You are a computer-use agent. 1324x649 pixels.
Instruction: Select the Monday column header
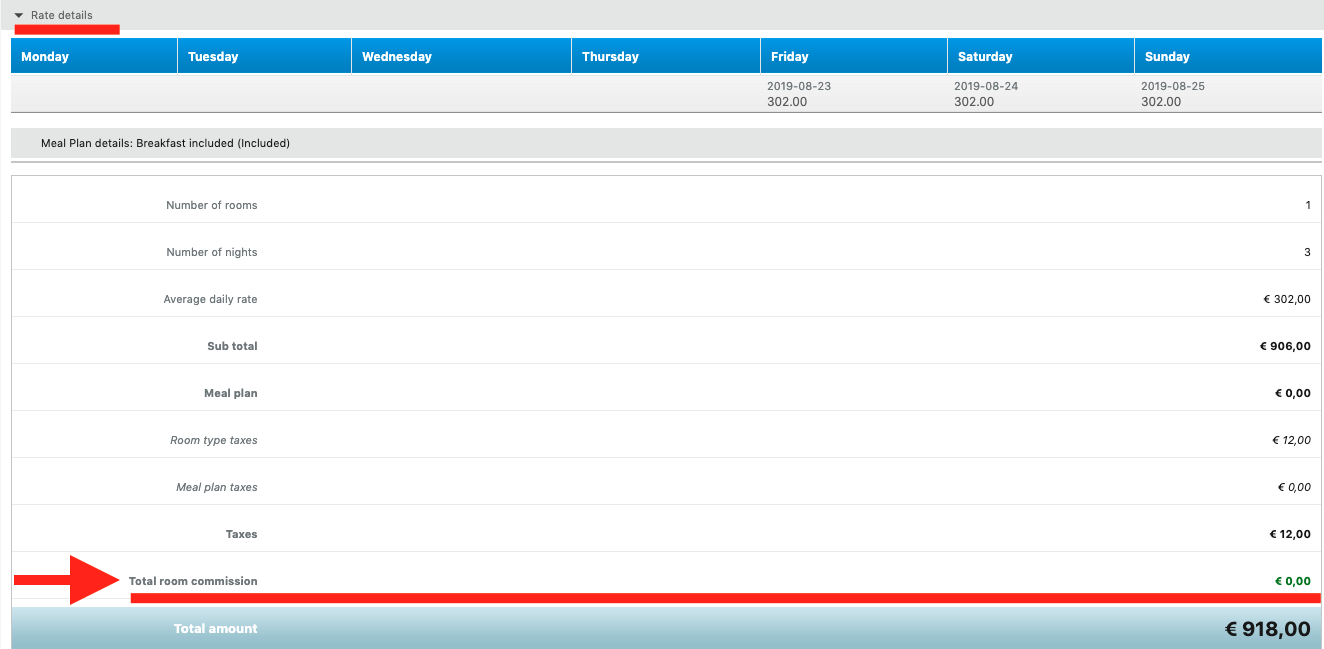point(94,56)
